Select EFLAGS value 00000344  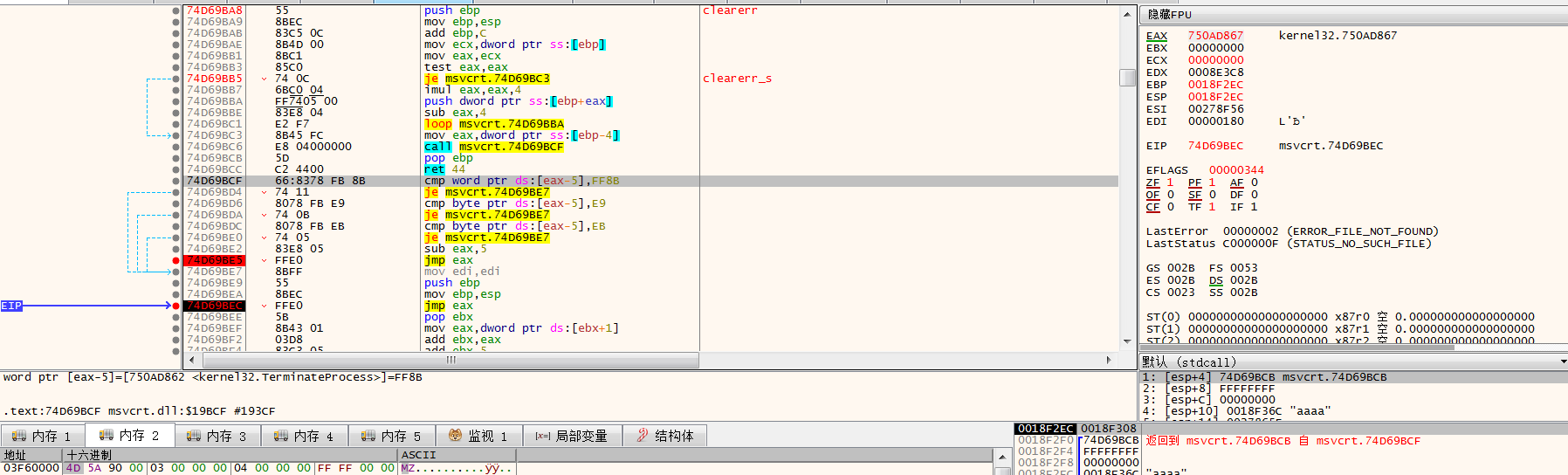point(1236,170)
